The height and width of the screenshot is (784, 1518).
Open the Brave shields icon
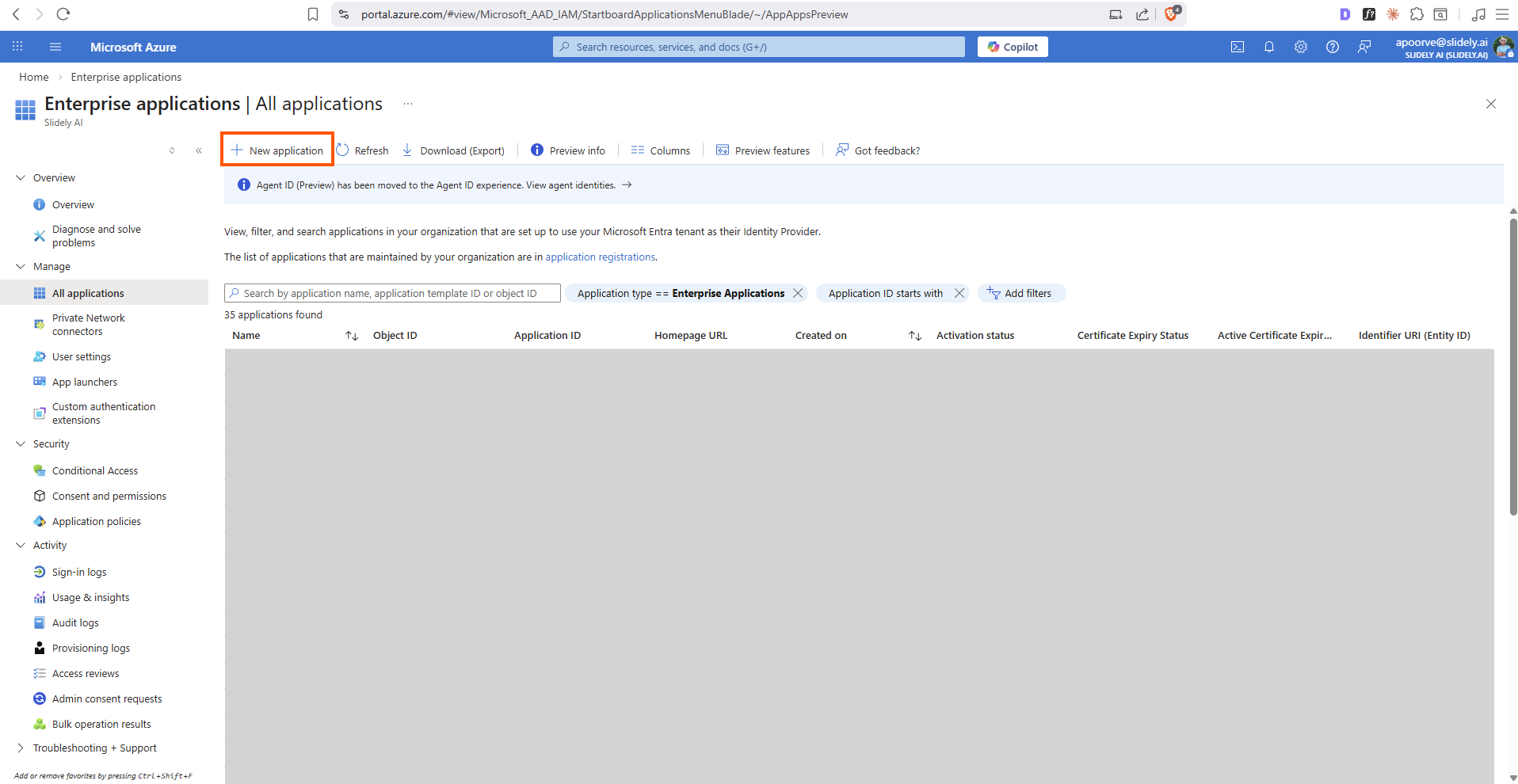1172,13
